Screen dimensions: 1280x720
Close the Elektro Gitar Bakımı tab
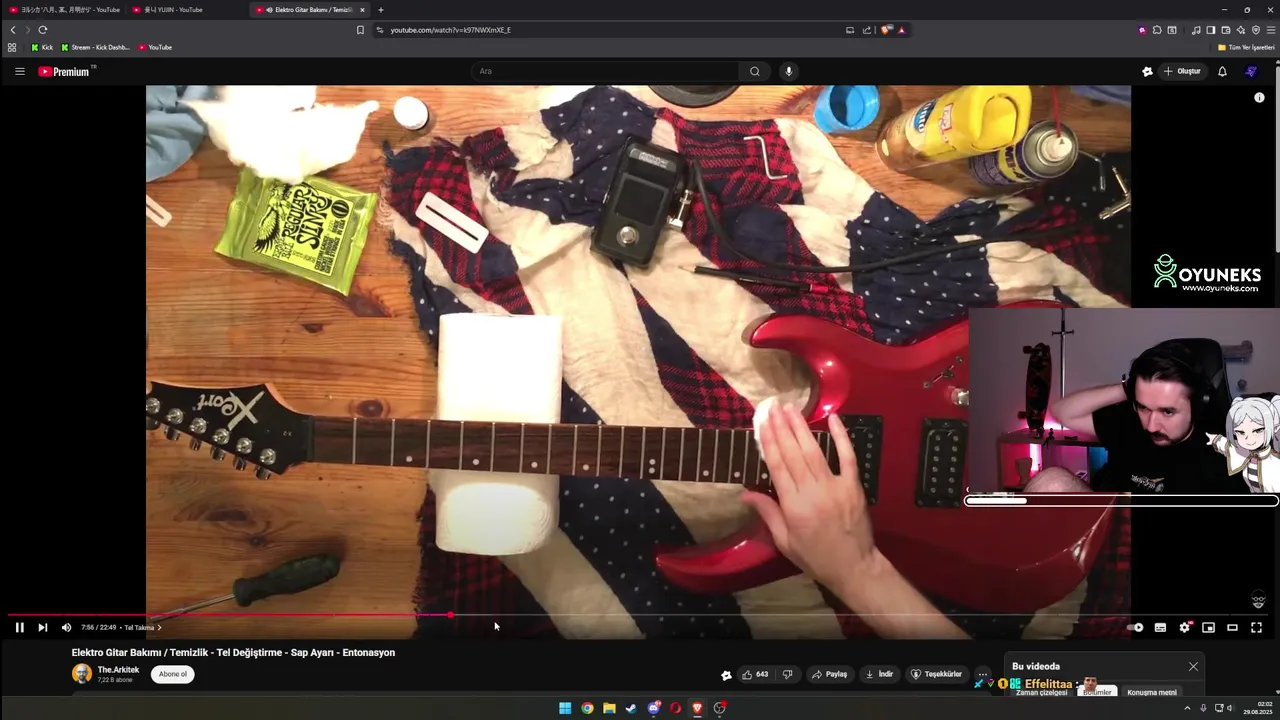coord(362,10)
